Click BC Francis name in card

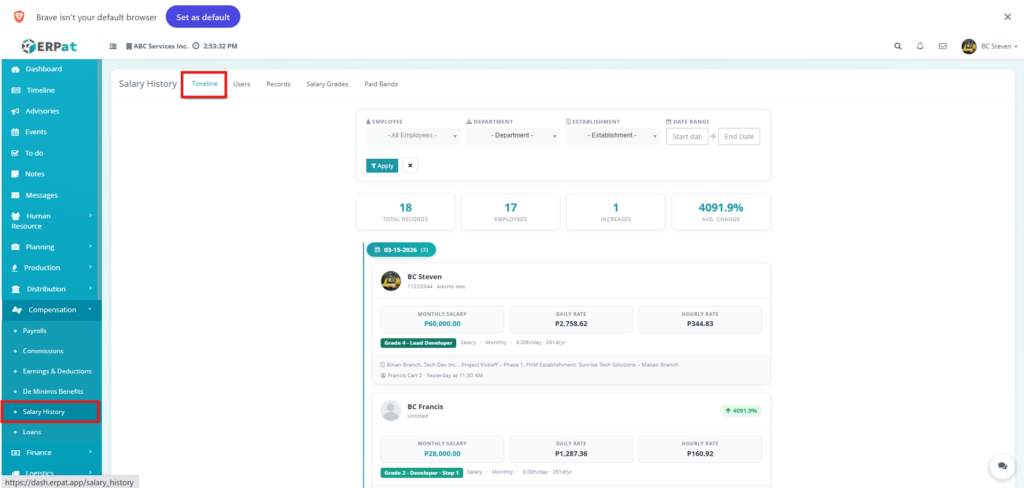(425, 406)
